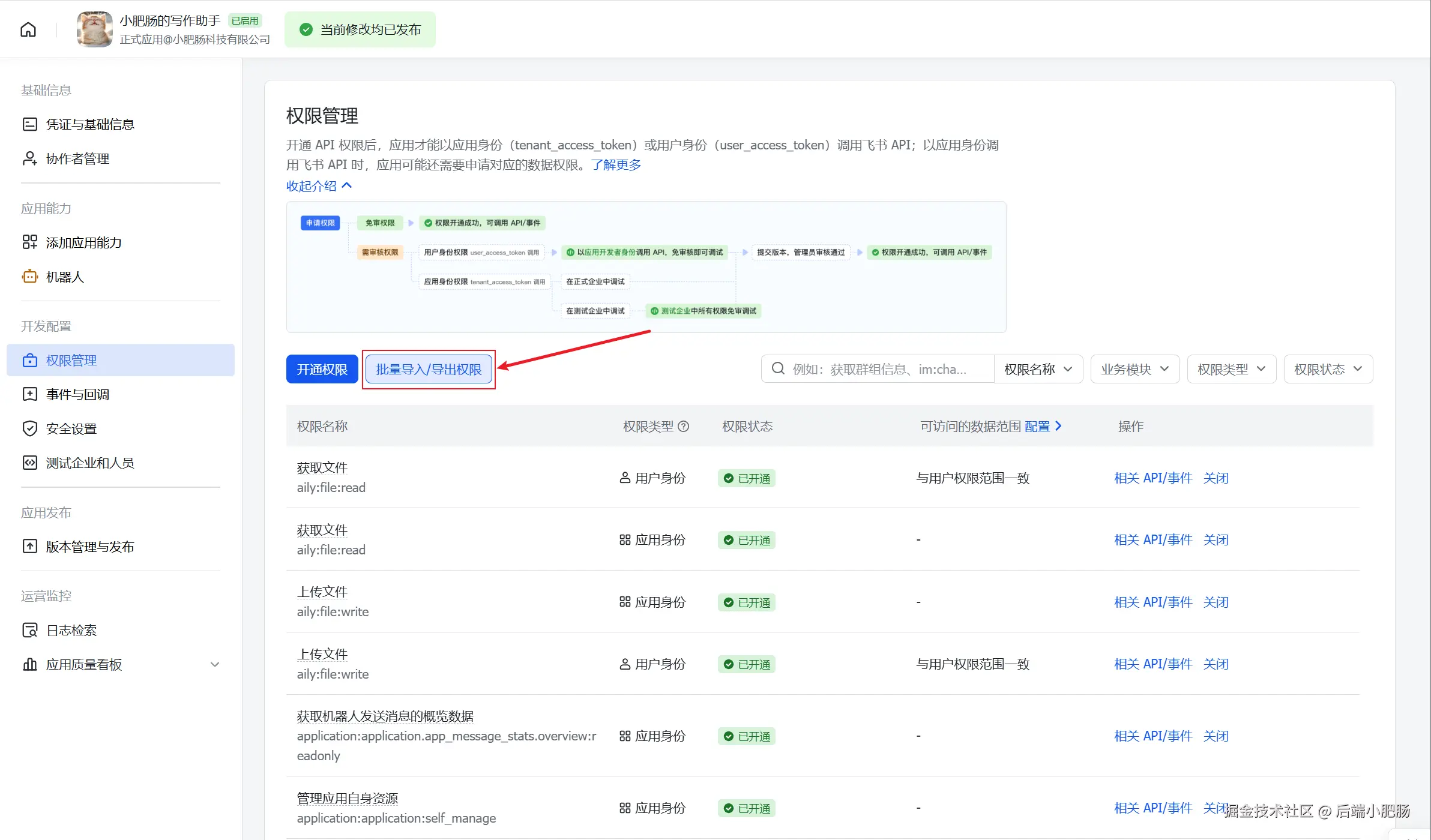Click the version publish upload icon

pyautogui.click(x=29, y=547)
